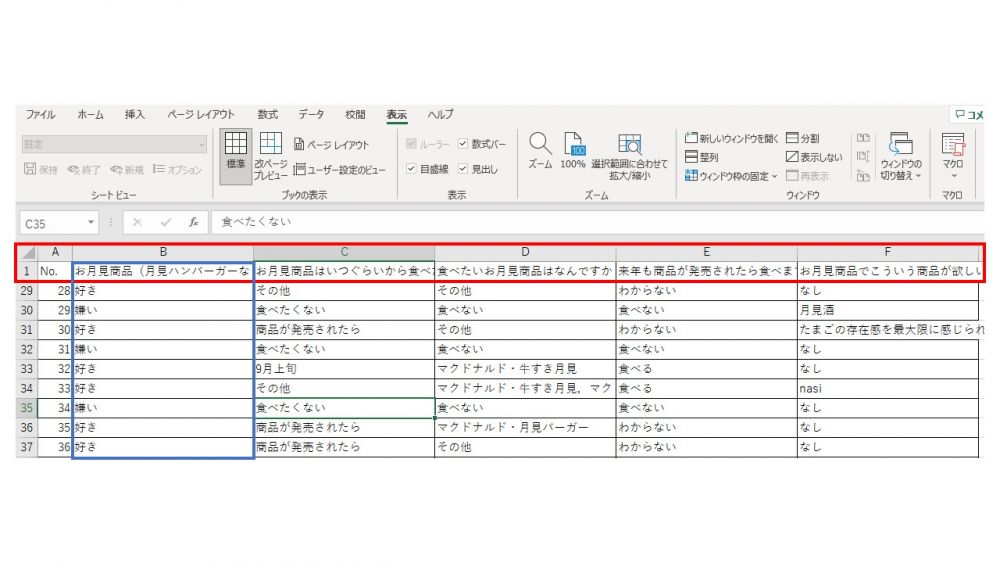Select column B header

(x=163, y=252)
